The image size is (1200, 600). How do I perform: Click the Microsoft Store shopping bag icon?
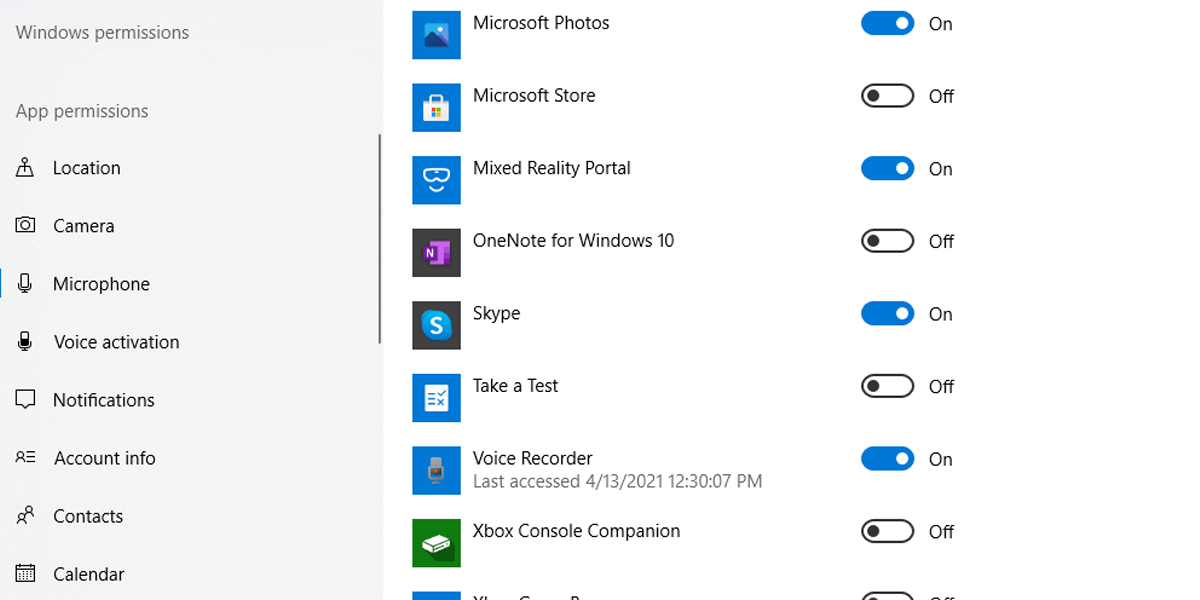[x=436, y=107]
